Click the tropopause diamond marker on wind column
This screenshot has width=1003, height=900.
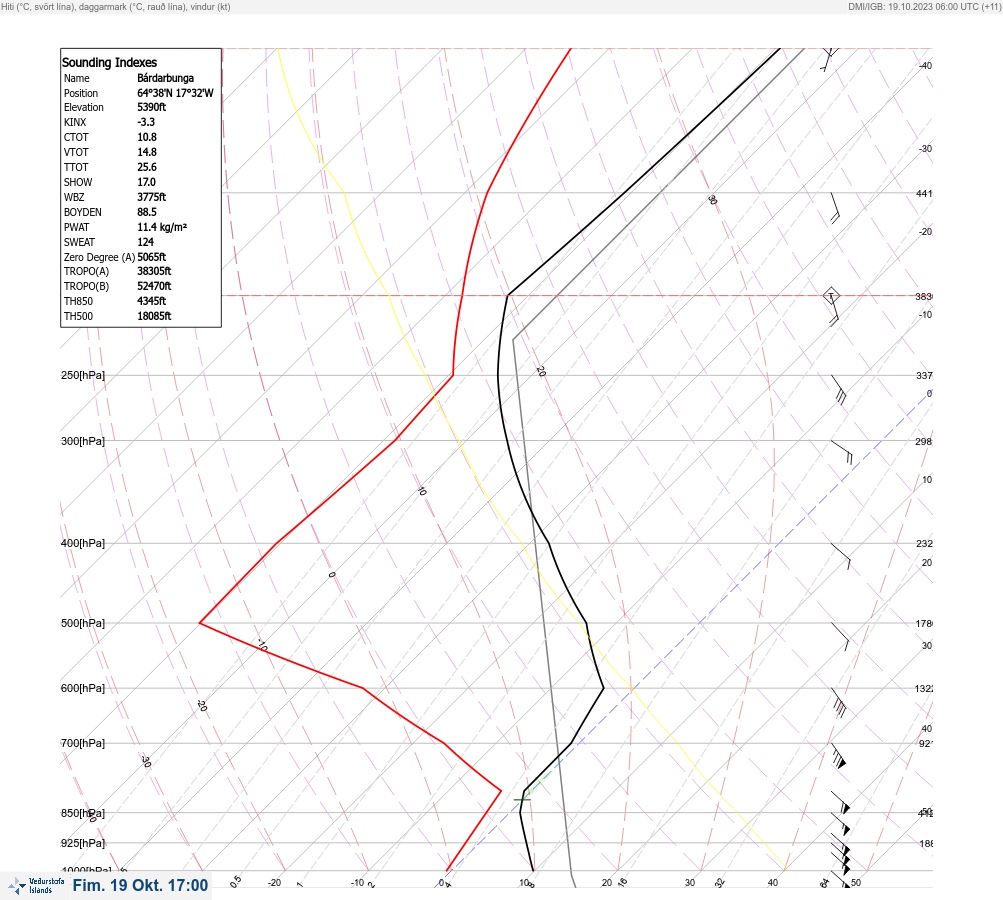point(831,296)
